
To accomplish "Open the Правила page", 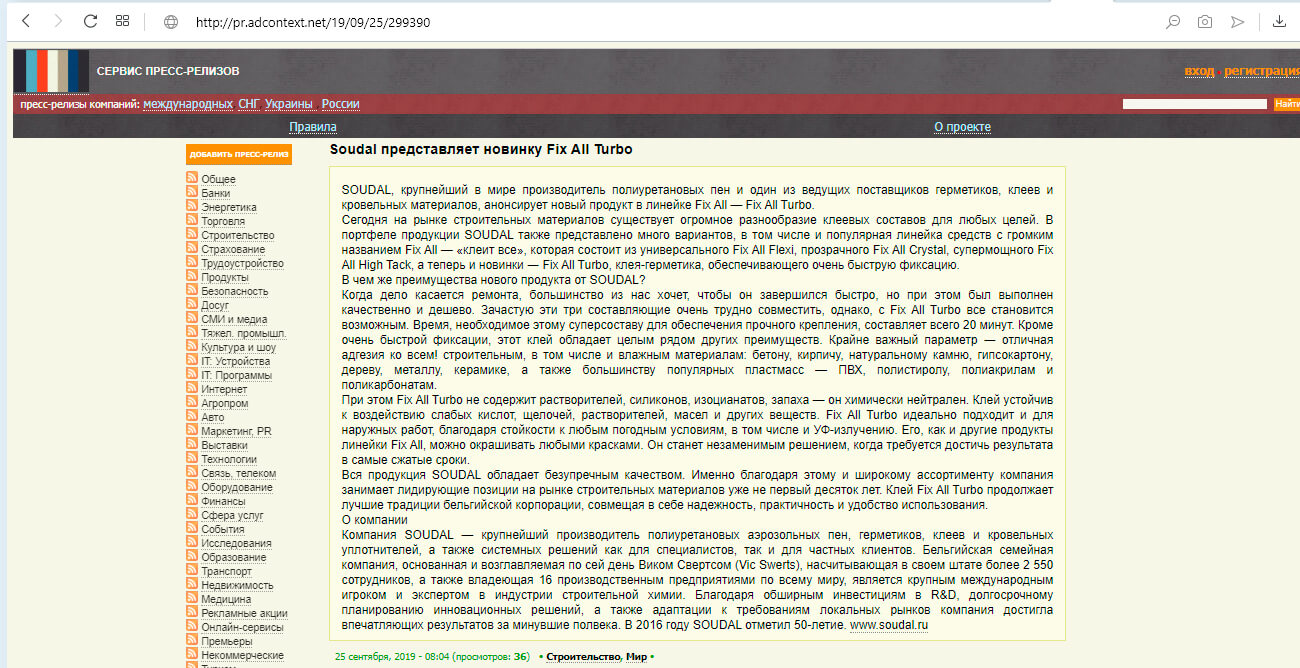I will click(x=313, y=127).
